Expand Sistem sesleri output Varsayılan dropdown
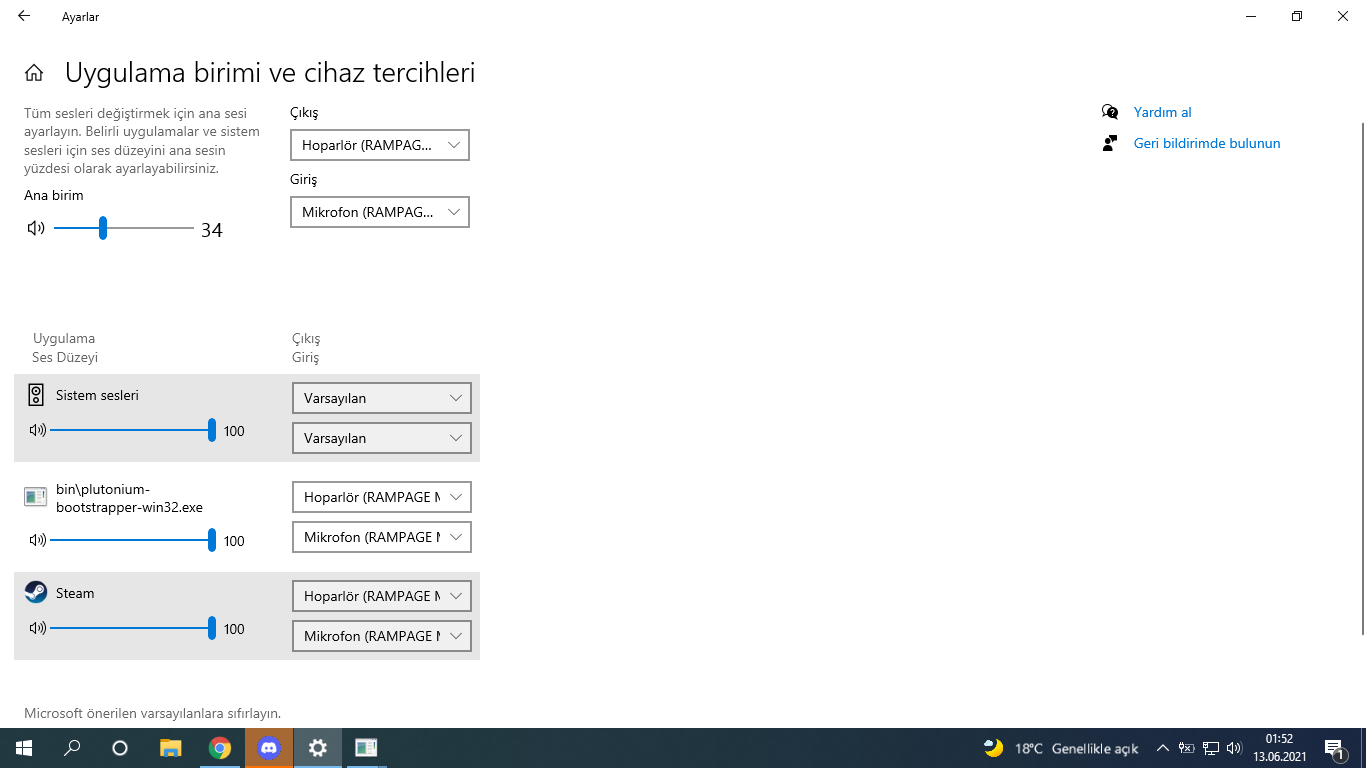 381,398
